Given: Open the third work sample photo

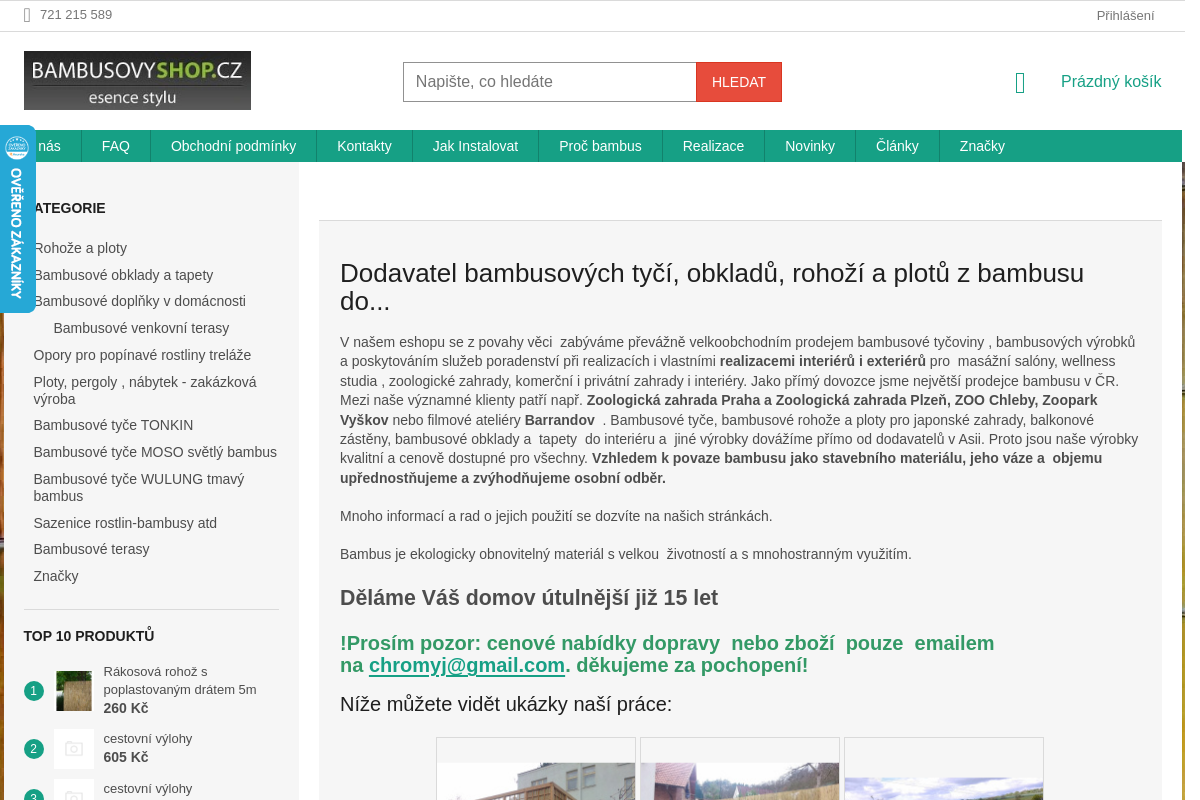Looking at the screenshot, I should 944,769.
